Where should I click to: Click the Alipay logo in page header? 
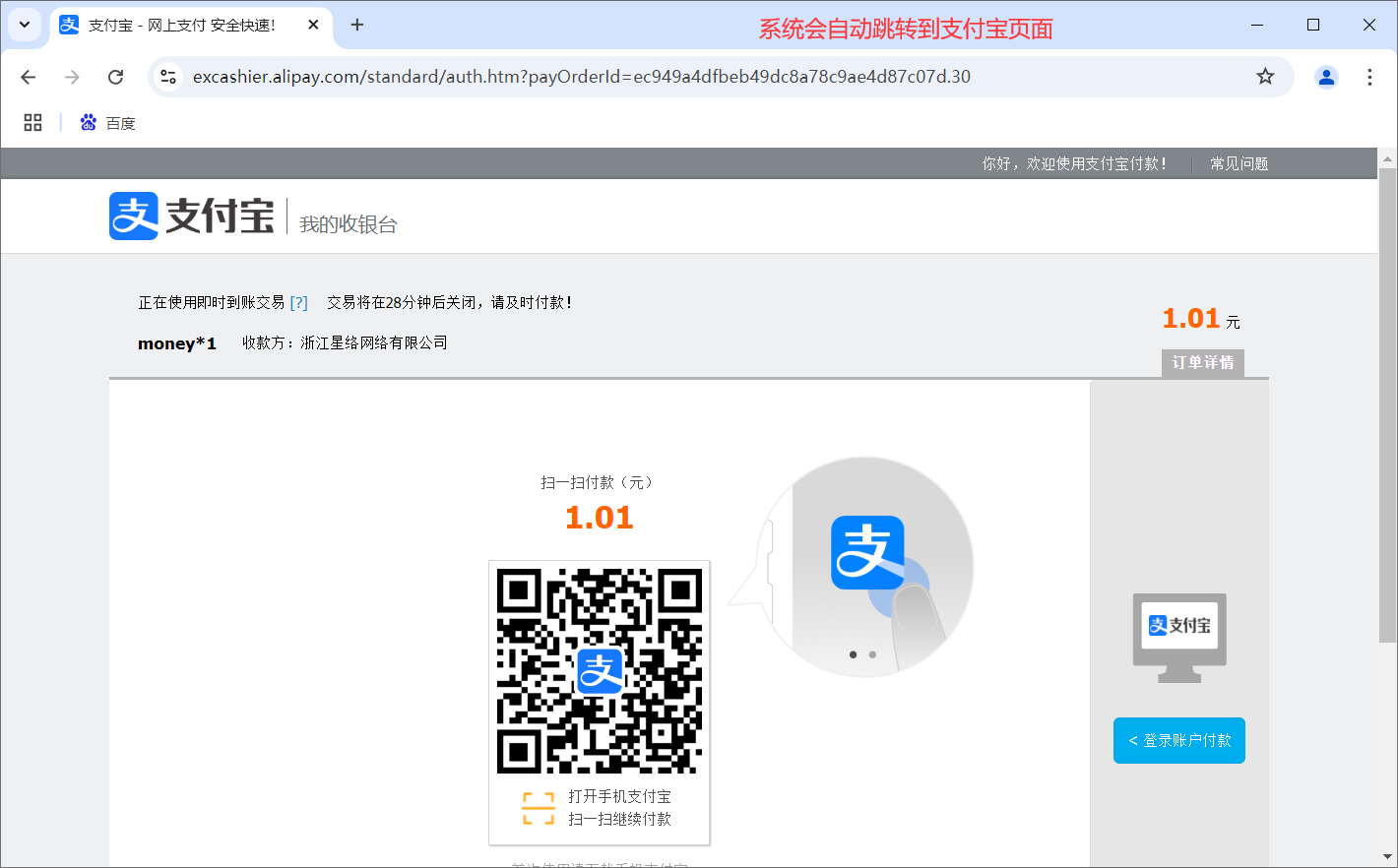[192, 217]
